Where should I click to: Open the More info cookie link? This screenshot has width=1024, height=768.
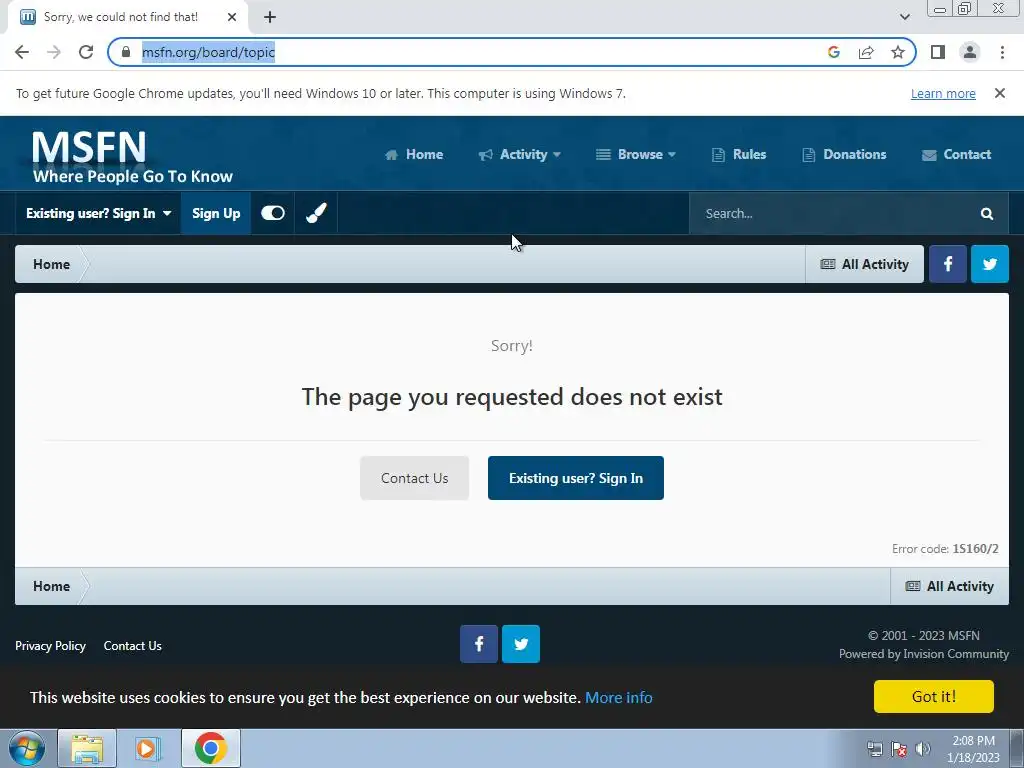coord(618,697)
